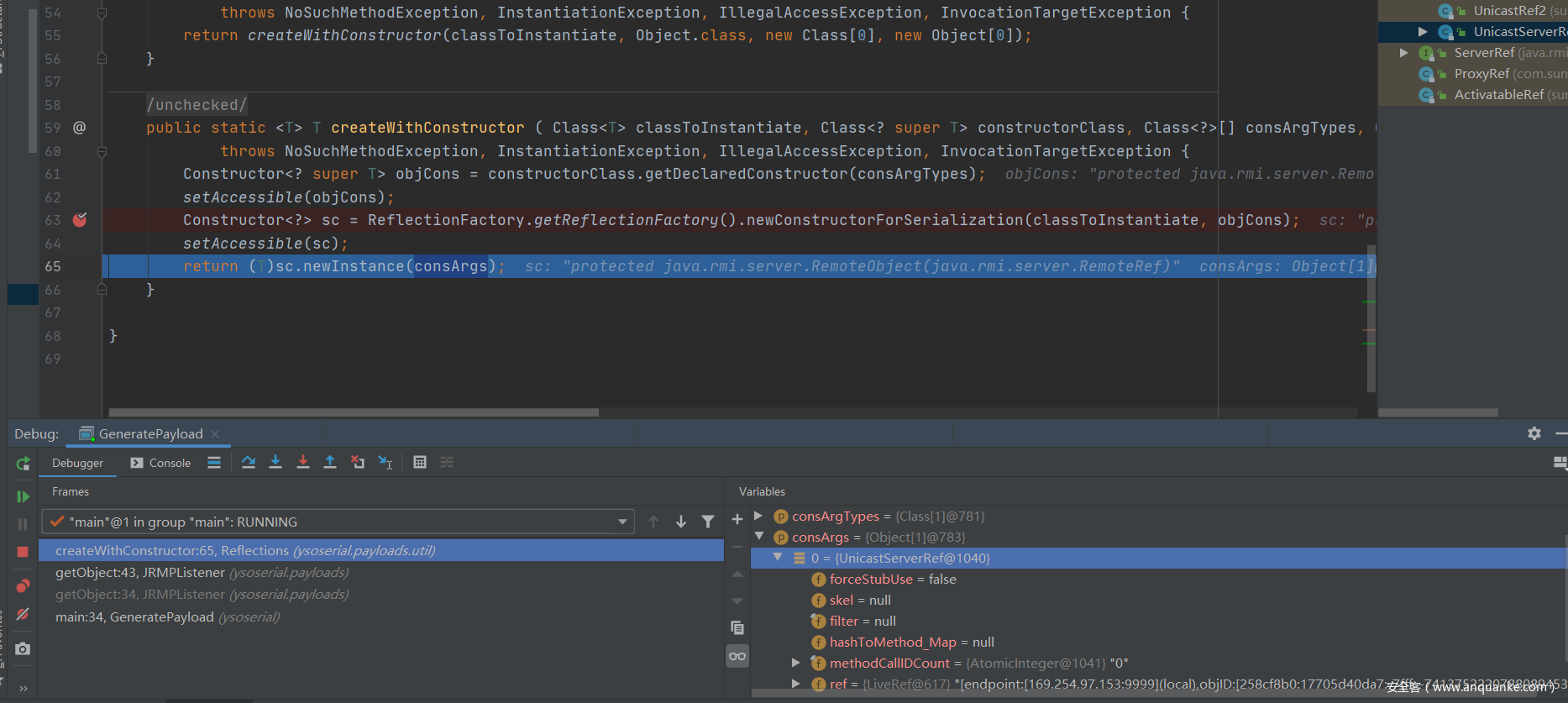Toggle the breakpoint on line 63
The width and height of the screenshot is (1568, 703).
(x=80, y=220)
